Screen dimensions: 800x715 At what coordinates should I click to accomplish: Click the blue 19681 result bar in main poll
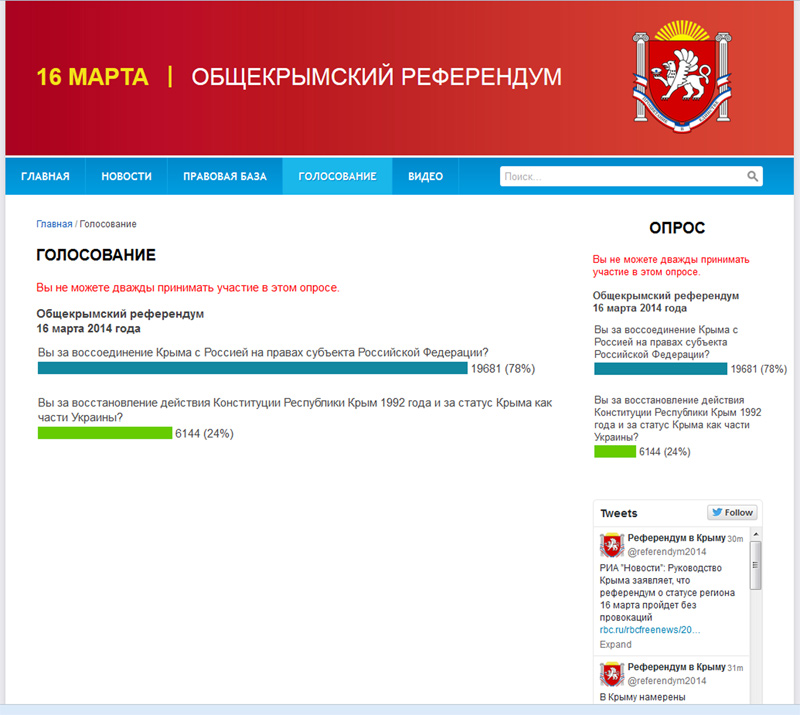[x=252, y=368]
